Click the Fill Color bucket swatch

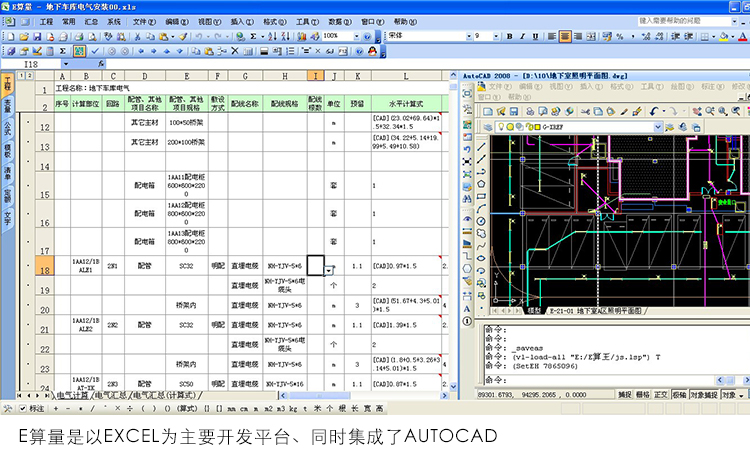click(724, 36)
